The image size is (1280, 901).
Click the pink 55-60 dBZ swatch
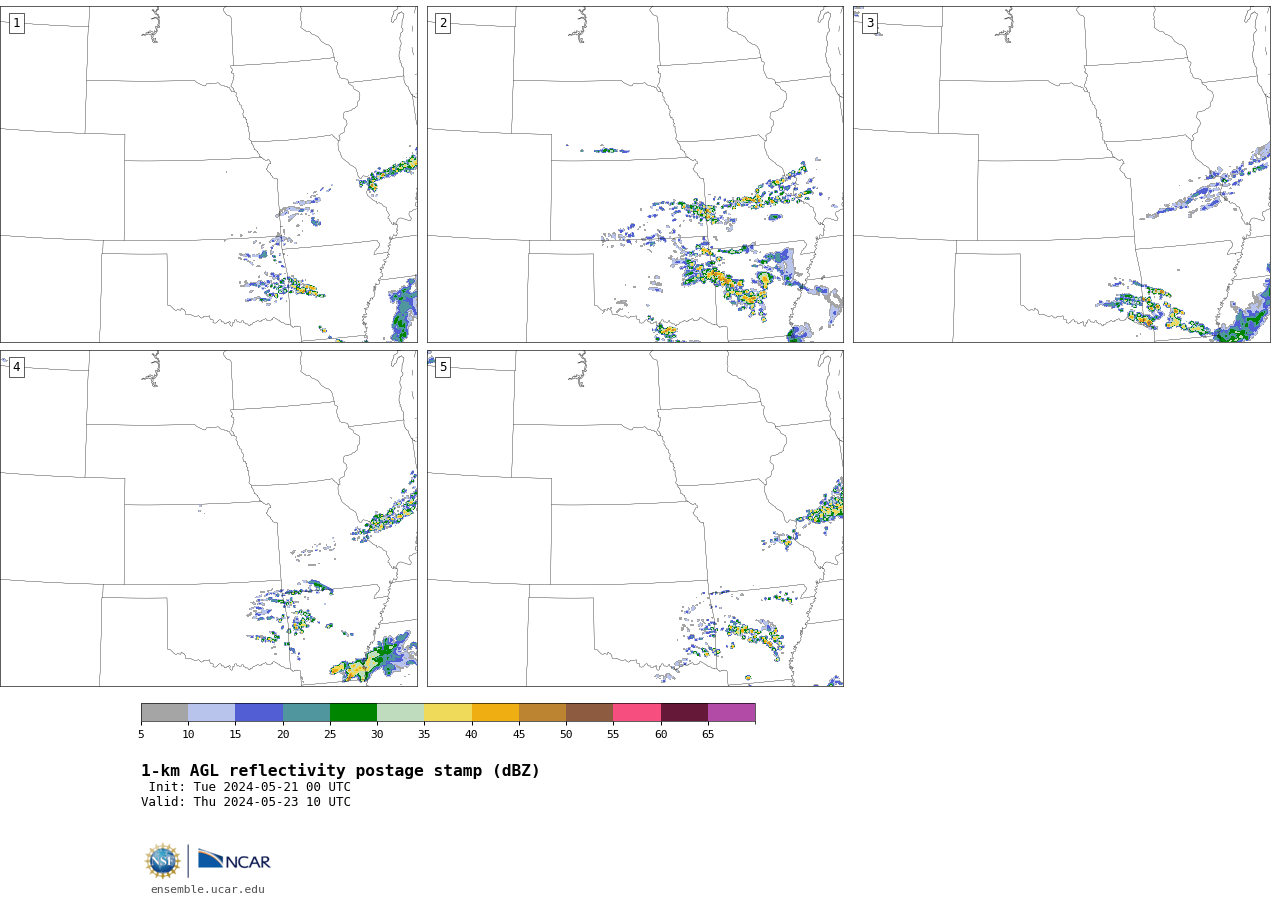point(637,713)
